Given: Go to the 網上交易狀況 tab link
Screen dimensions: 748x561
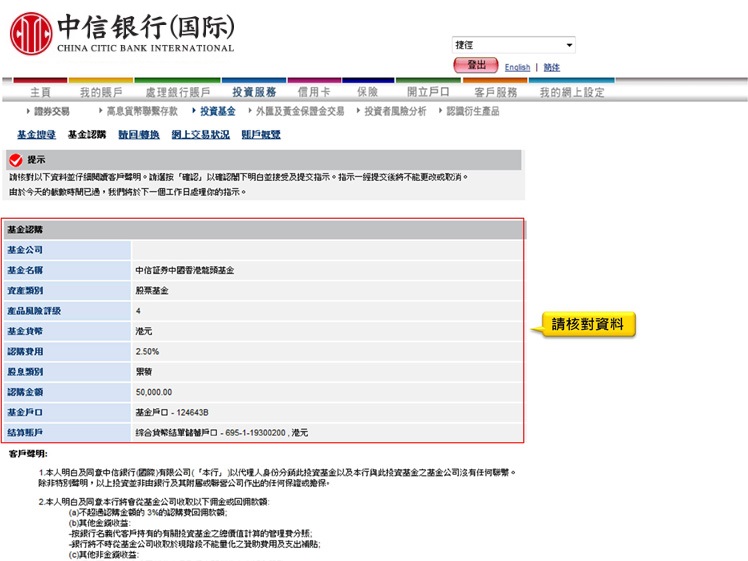Looking at the screenshot, I should [200, 135].
